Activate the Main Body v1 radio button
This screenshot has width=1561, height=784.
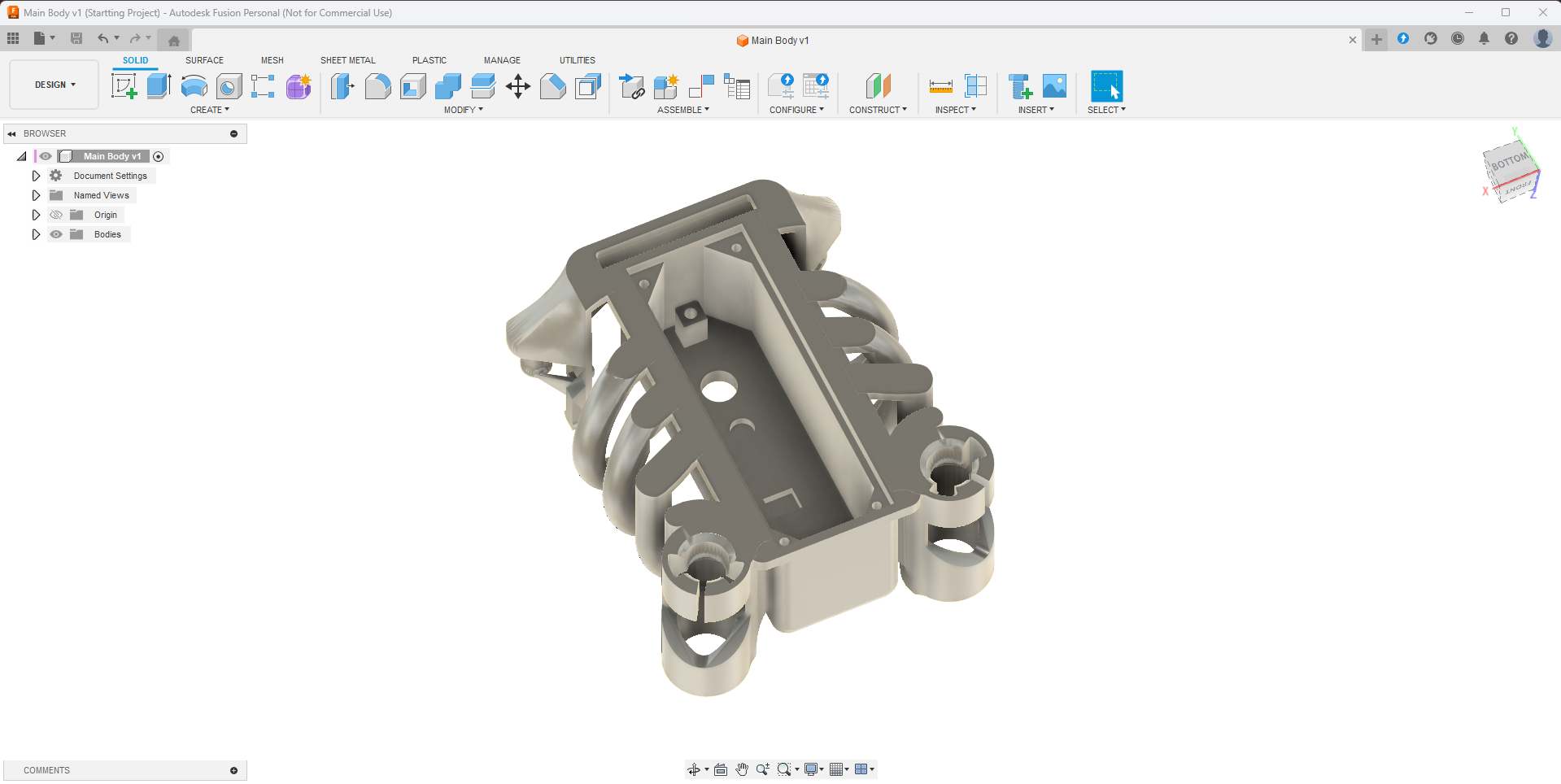point(159,156)
